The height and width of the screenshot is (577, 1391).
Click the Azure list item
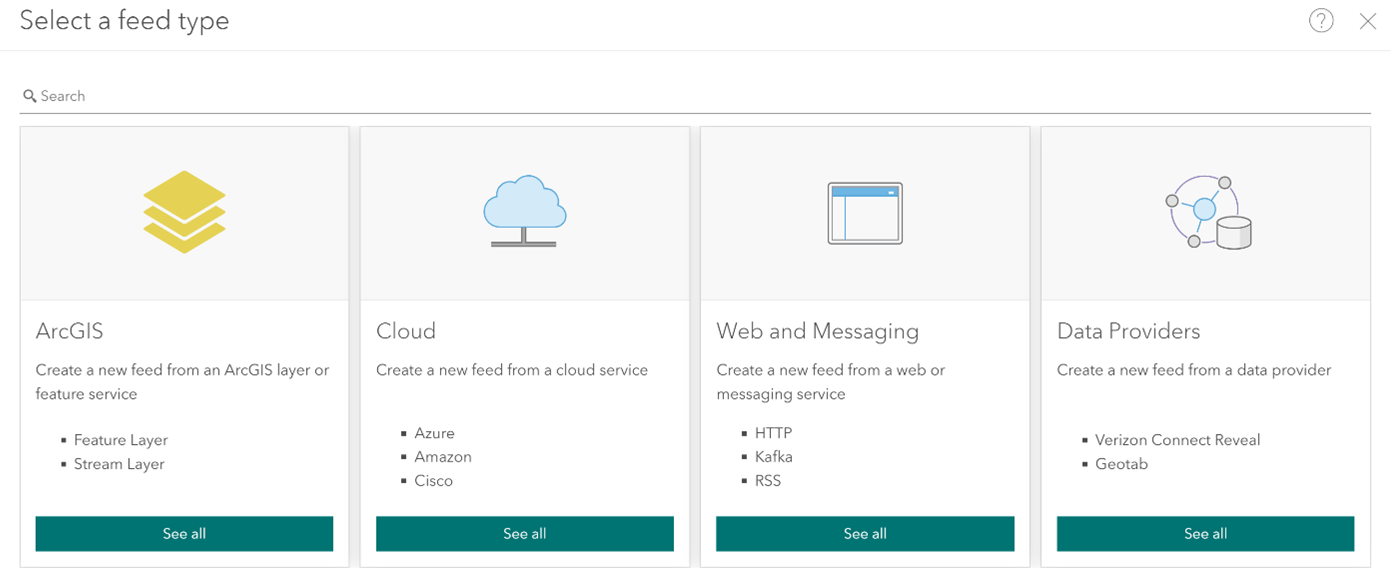click(435, 433)
